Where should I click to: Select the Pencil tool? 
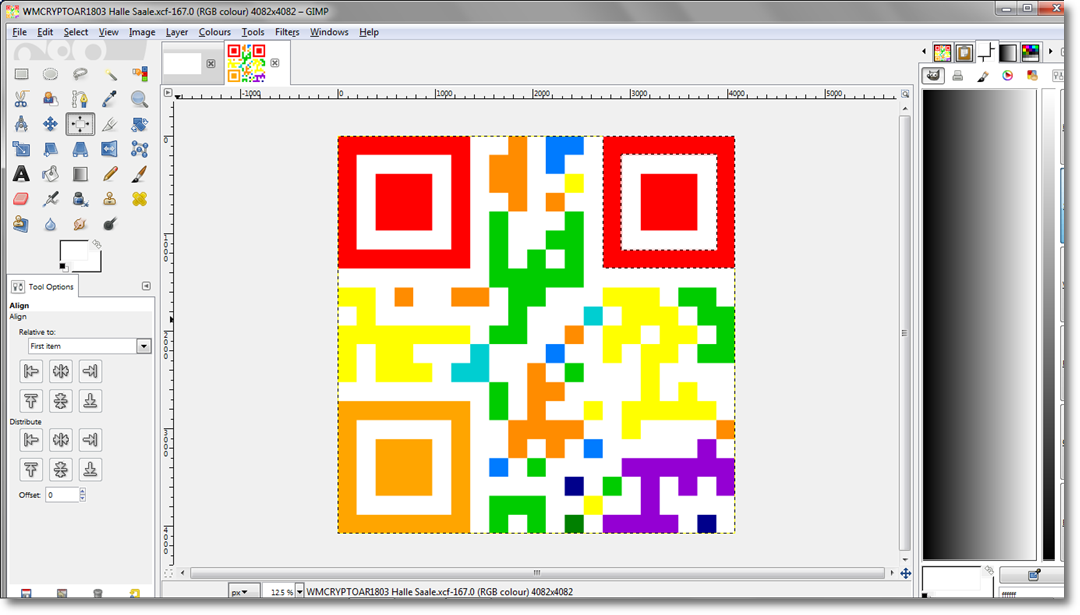(110, 174)
